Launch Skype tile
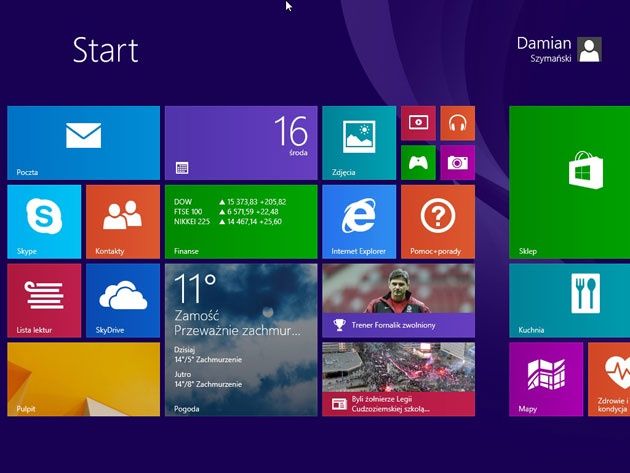630x473 pixels. coord(44,221)
